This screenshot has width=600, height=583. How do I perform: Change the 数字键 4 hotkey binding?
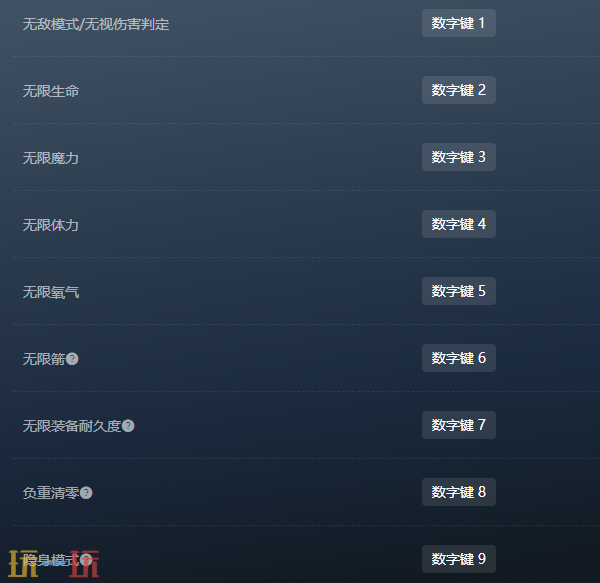point(459,224)
